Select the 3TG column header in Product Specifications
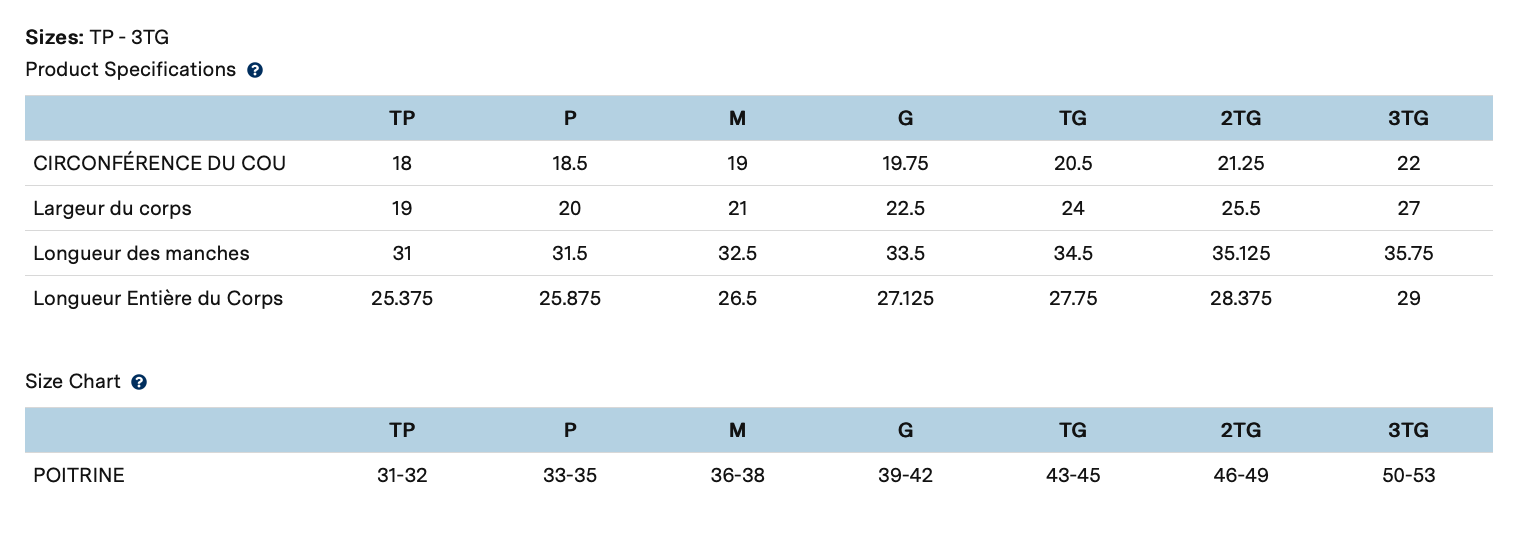Screen dimensions: 1520x537 point(1408,118)
